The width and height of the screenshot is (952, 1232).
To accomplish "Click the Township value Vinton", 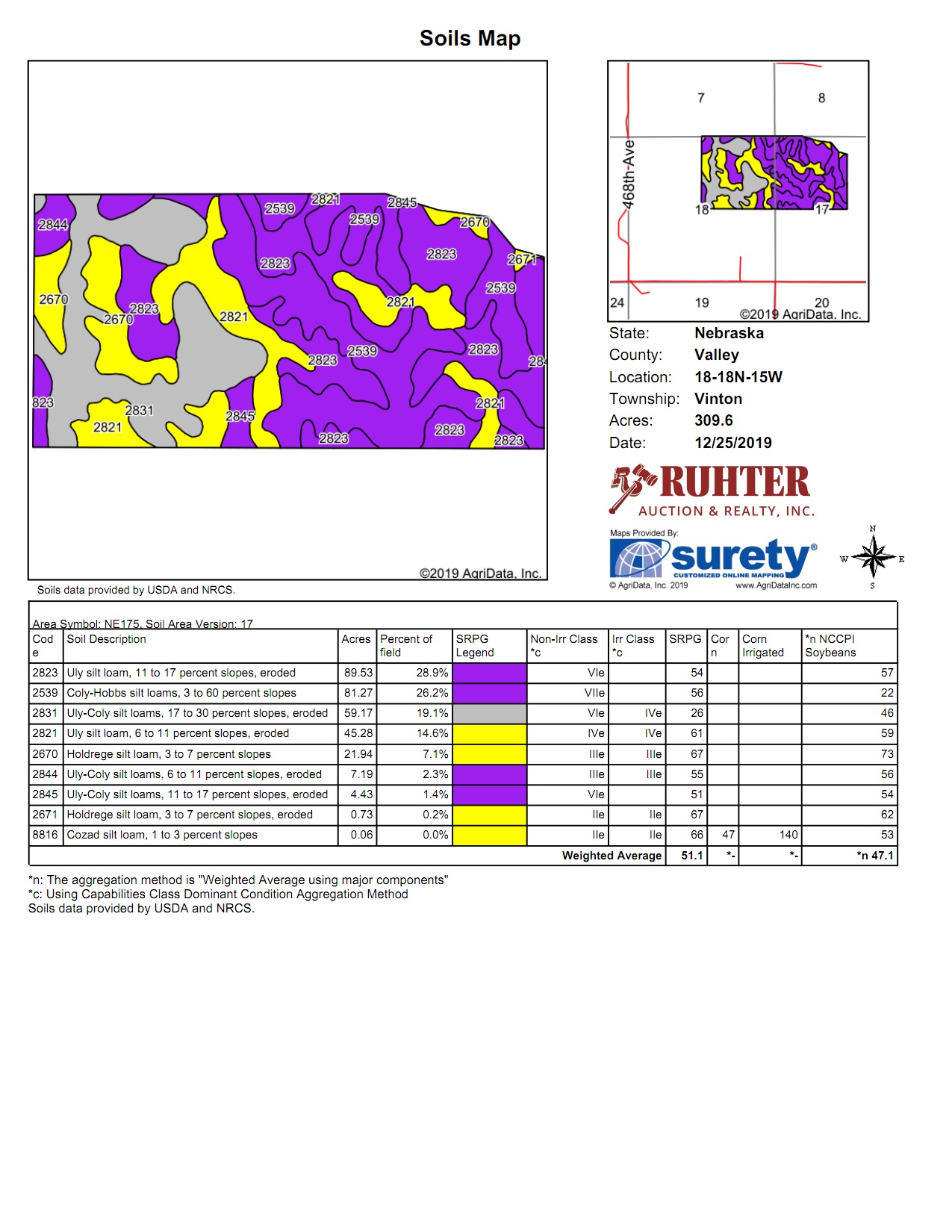I will (718, 399).
